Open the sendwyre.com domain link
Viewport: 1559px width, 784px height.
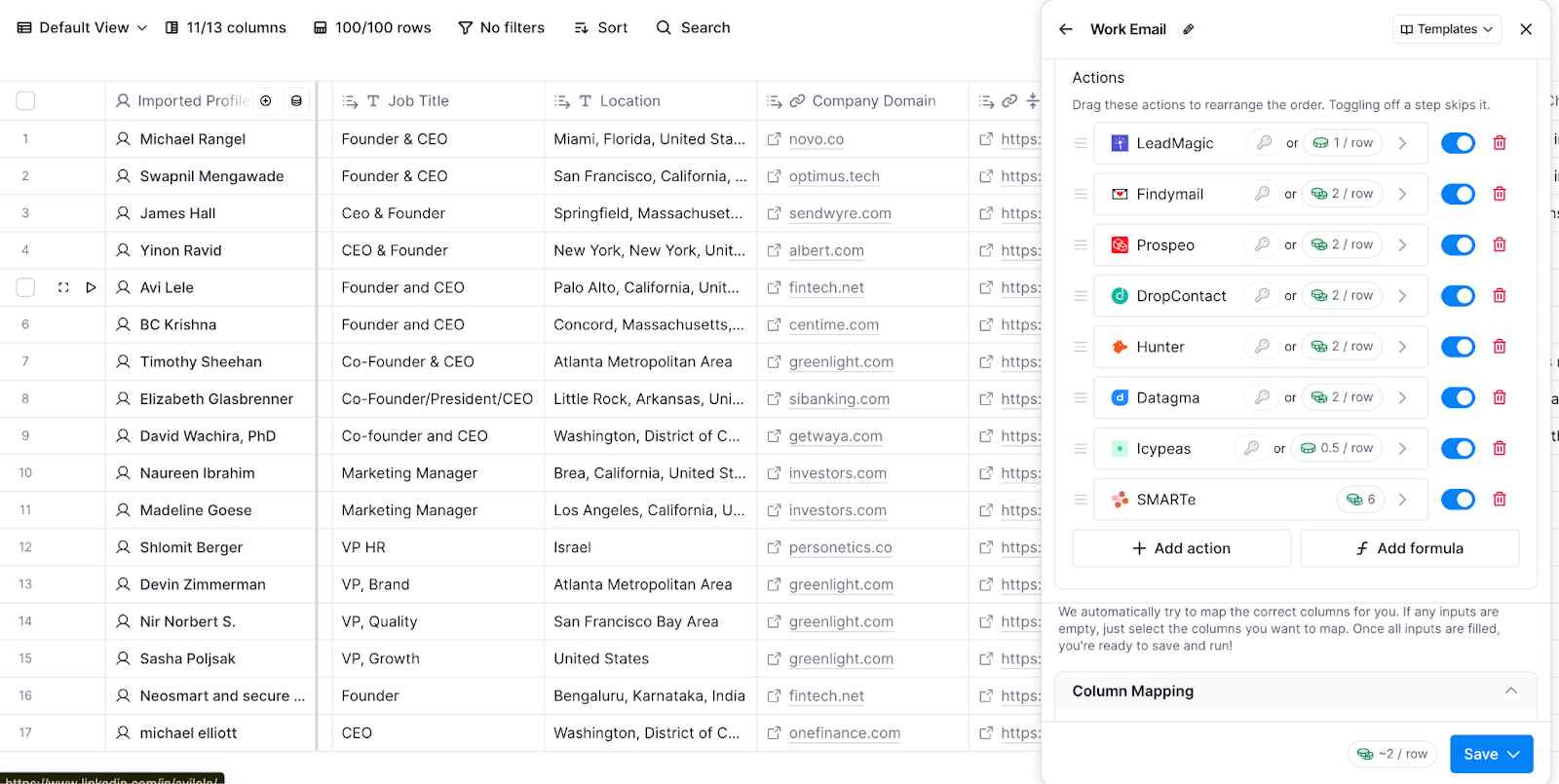(x=840, y=213)
